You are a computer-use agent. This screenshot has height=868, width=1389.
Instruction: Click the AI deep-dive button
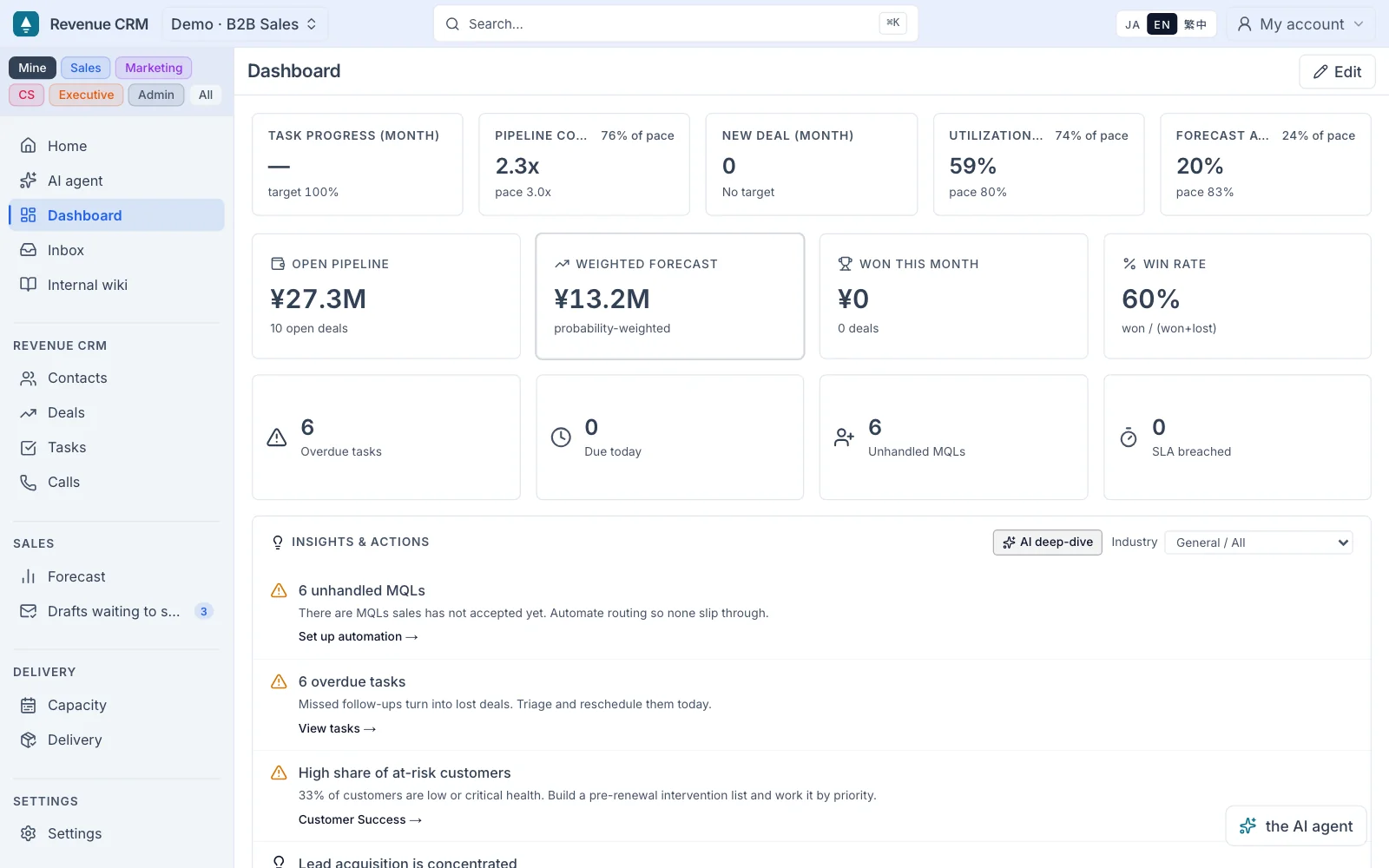click(x=1048, y=542)
